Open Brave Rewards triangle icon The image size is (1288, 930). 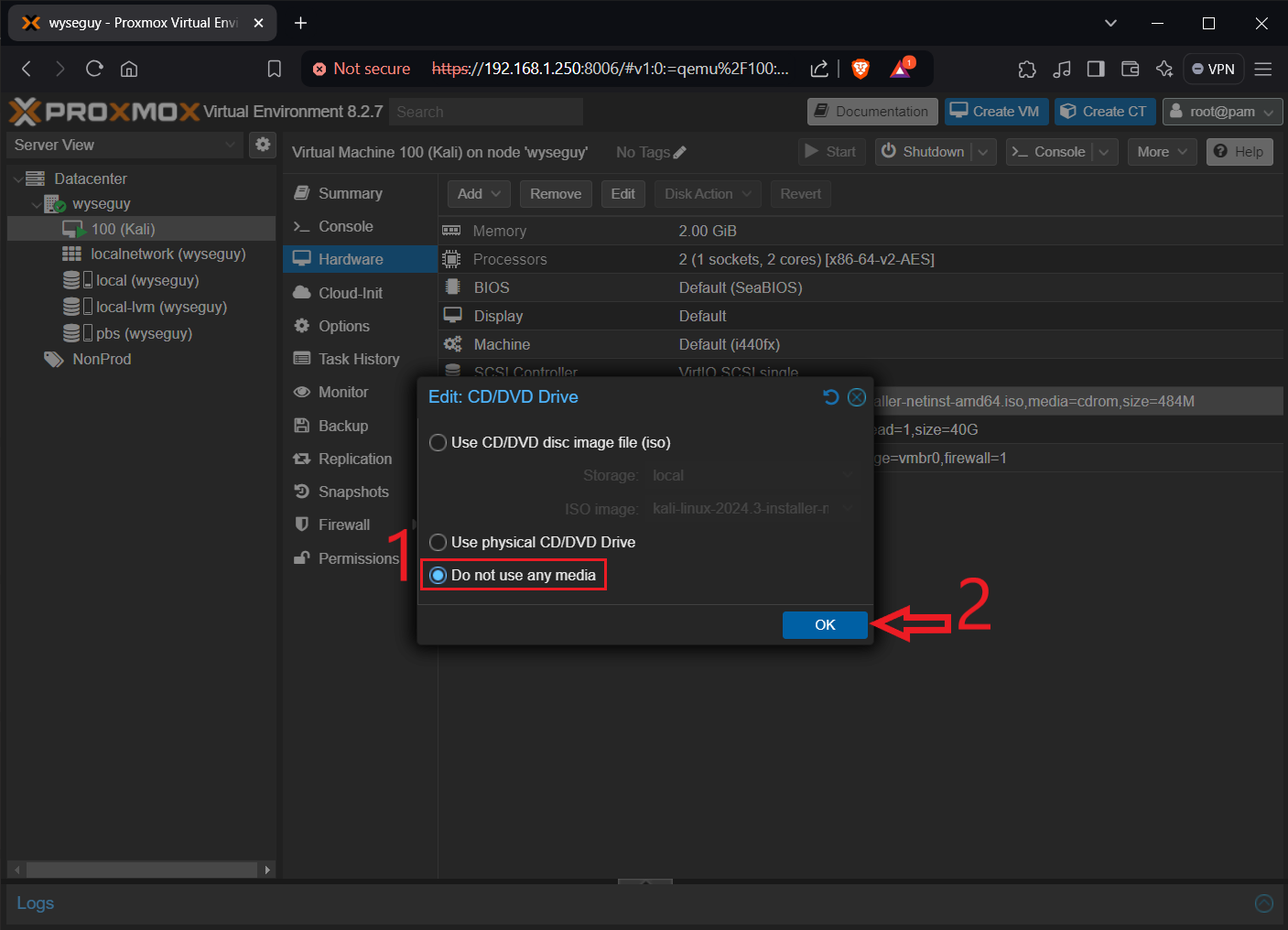coord(901,69)
